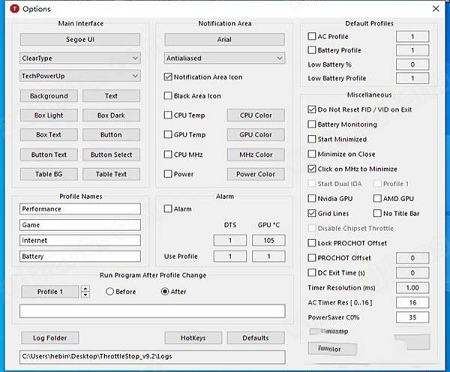This screenshot has width=450, height=372.
Task: Click the Game profile name field
Action: coord(80,225)
